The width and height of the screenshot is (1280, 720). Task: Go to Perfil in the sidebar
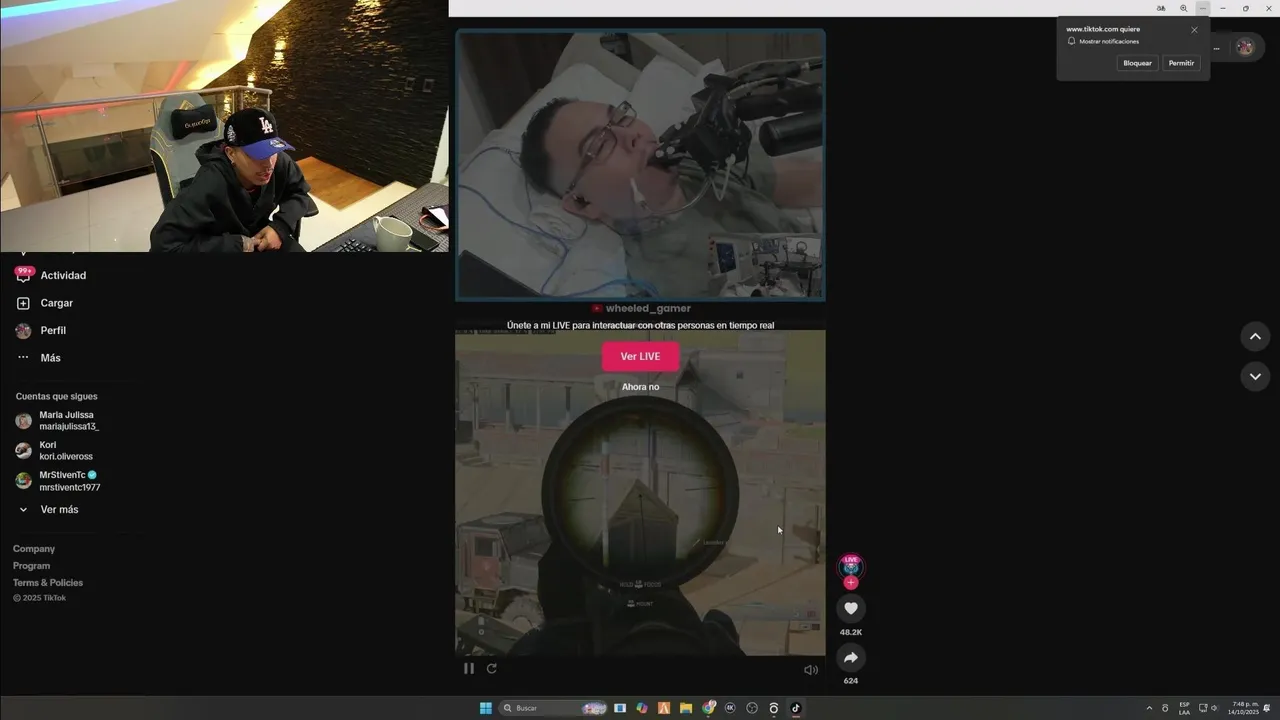pos(42,331)
